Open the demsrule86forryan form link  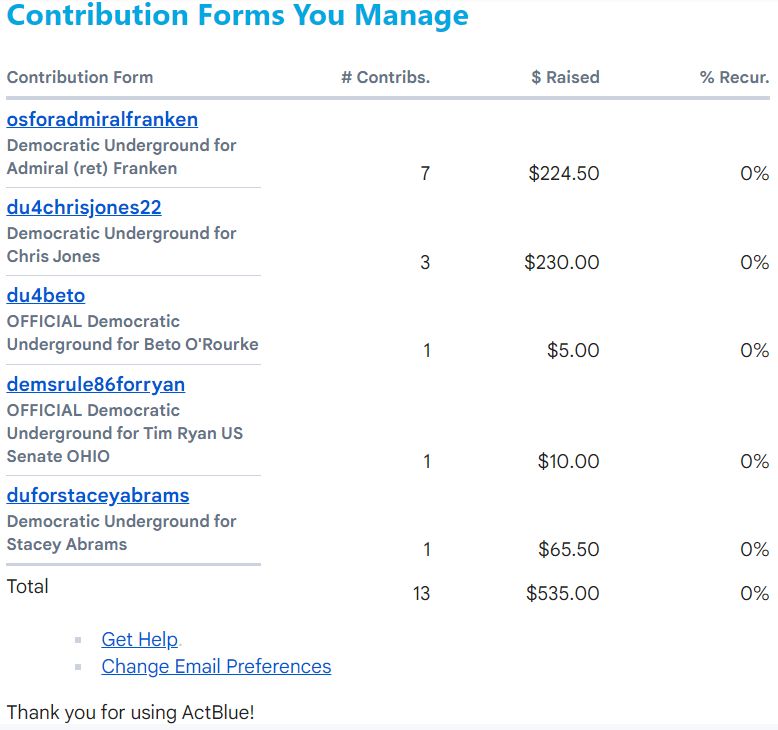pos(96,385)
